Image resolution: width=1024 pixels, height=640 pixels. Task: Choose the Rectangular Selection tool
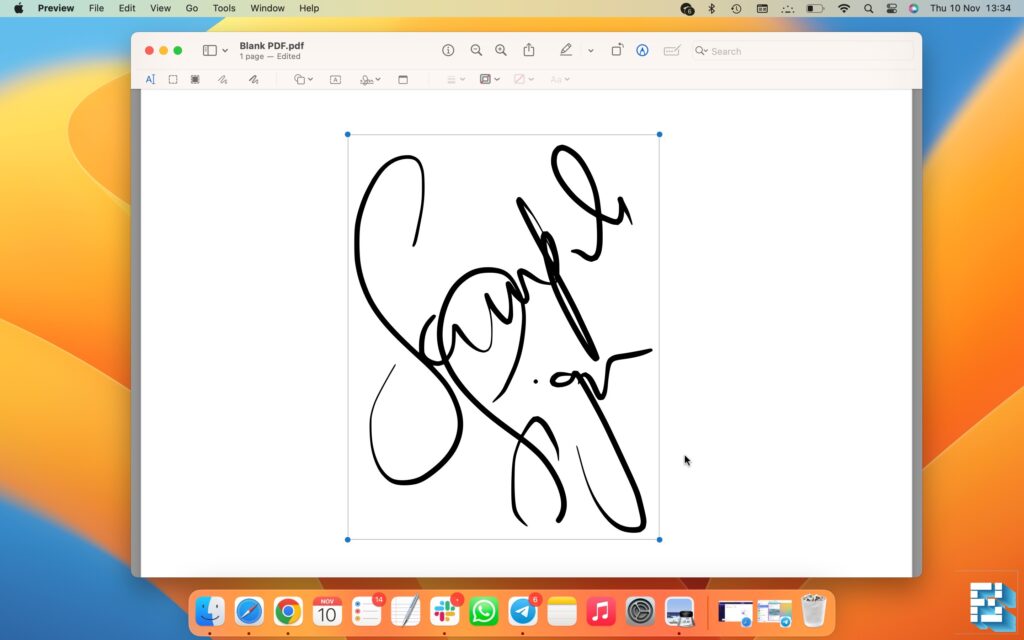click(x=172, y=79)
